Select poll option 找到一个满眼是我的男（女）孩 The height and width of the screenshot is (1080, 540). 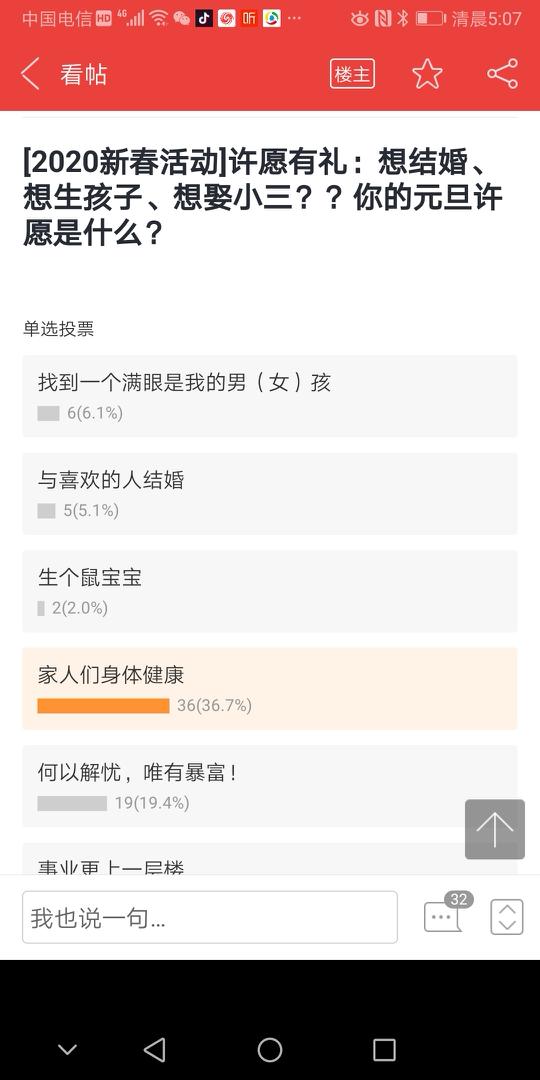coord(270,396)
